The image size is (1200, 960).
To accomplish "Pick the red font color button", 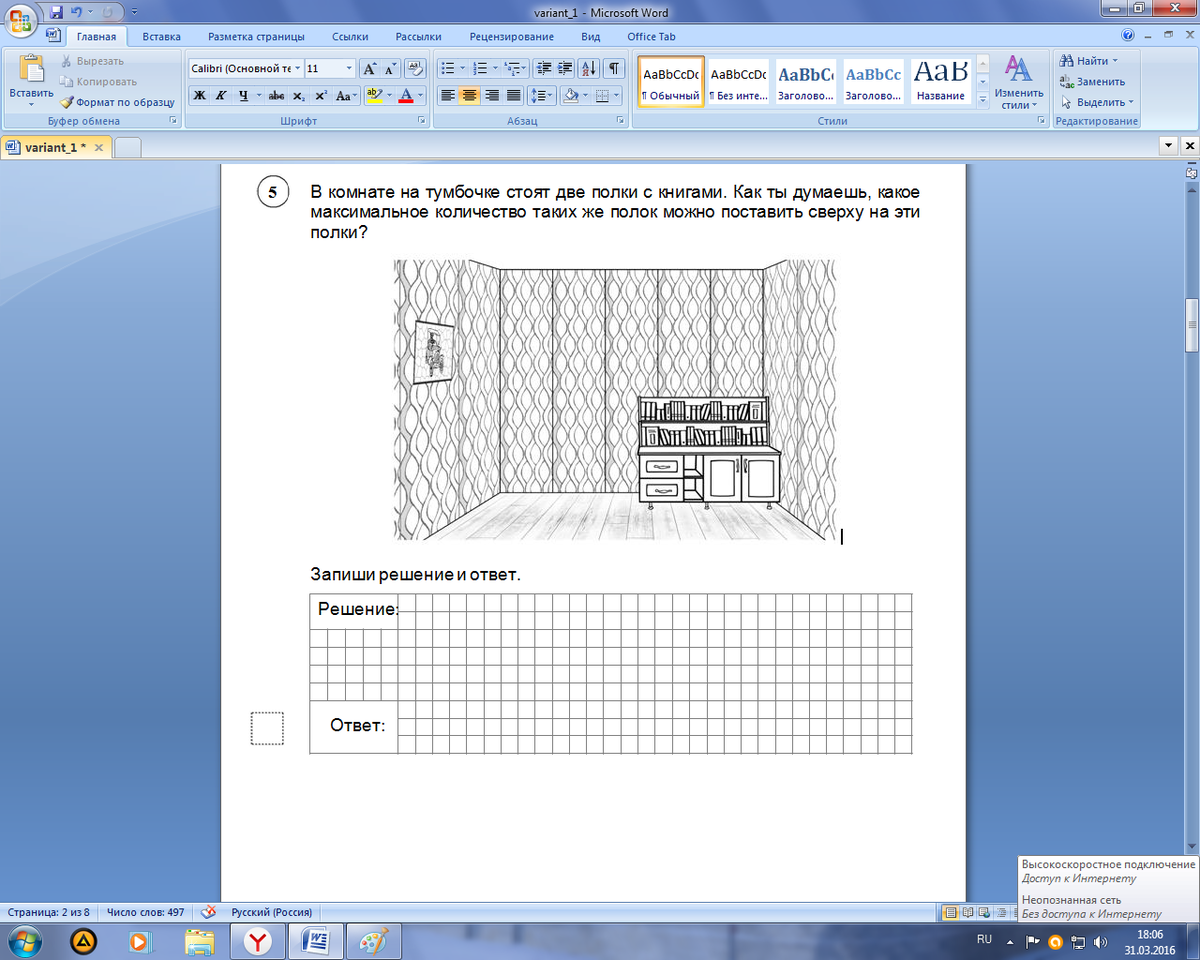I will pyautogui.click(x=406, y=96).
